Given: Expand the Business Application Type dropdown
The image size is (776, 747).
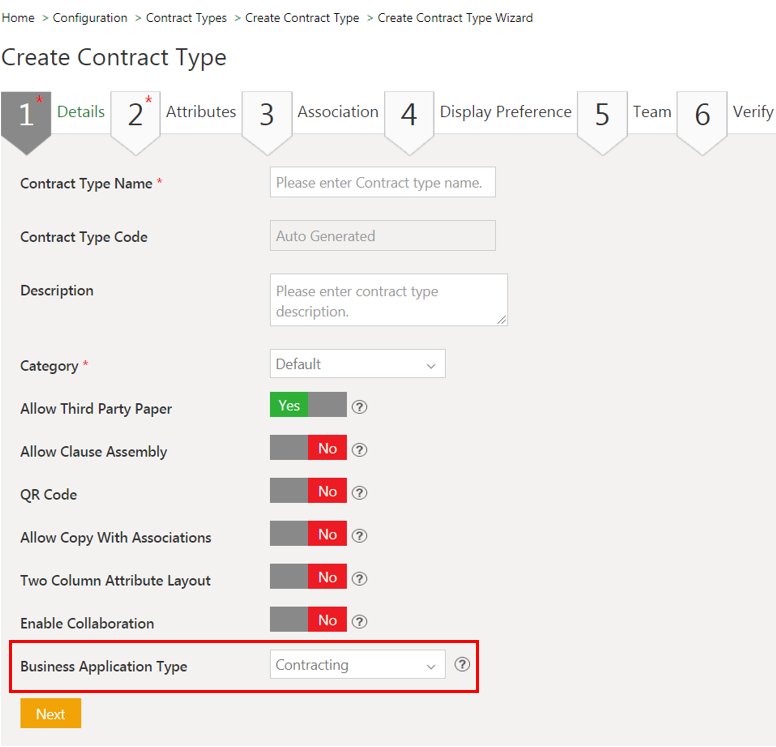Looking at the screenshot, I should point(357,665).
